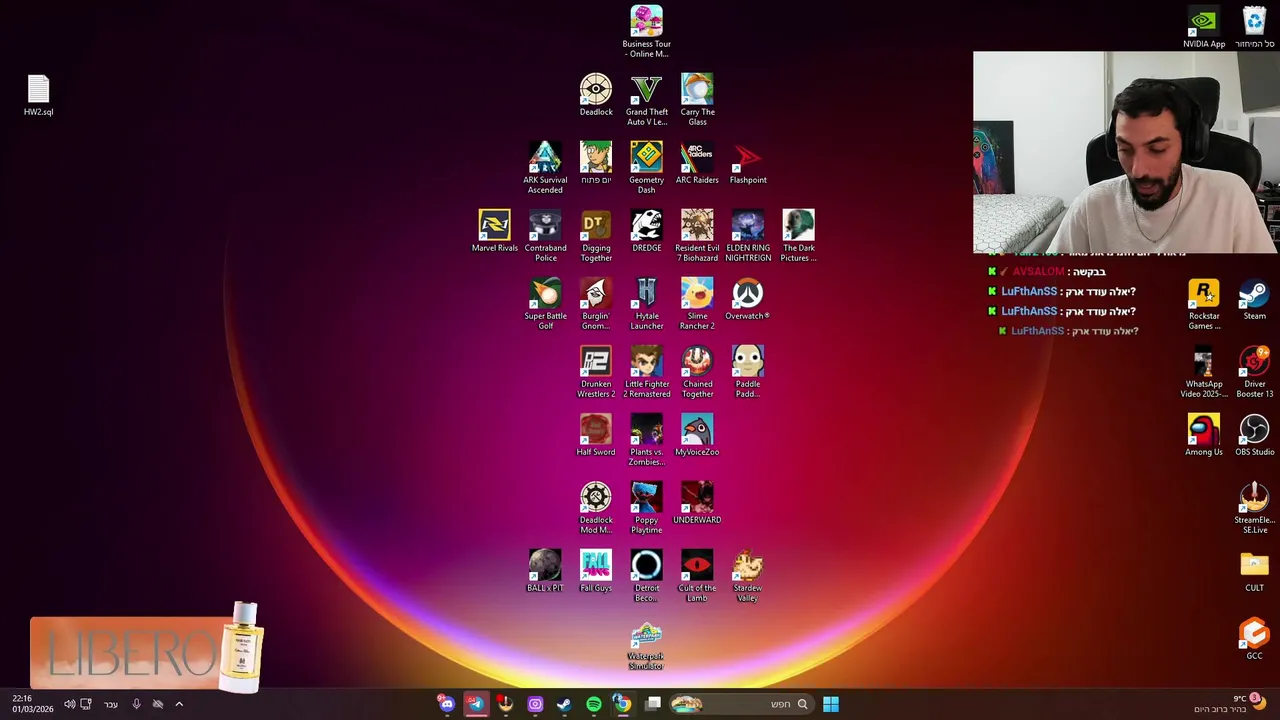Select the Flashpoint desktop icon
Screen dimensions: 1280x720
(748, 163)
